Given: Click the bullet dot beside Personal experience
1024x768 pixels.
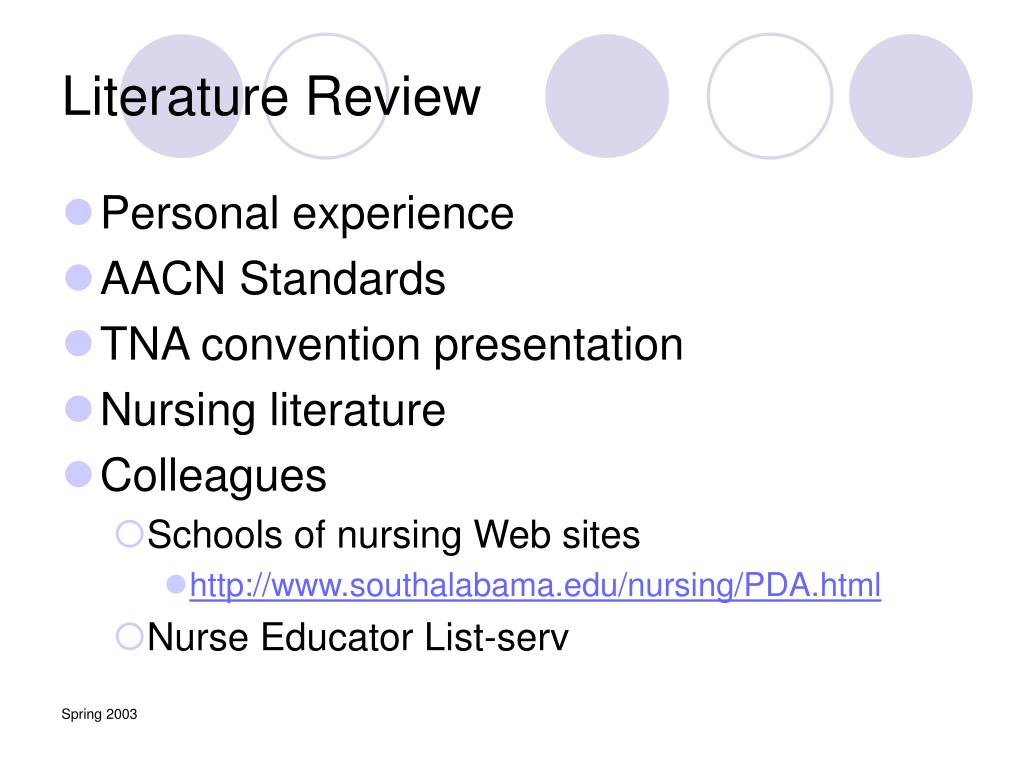Looking at the screenshot, I should coord(78,212).
